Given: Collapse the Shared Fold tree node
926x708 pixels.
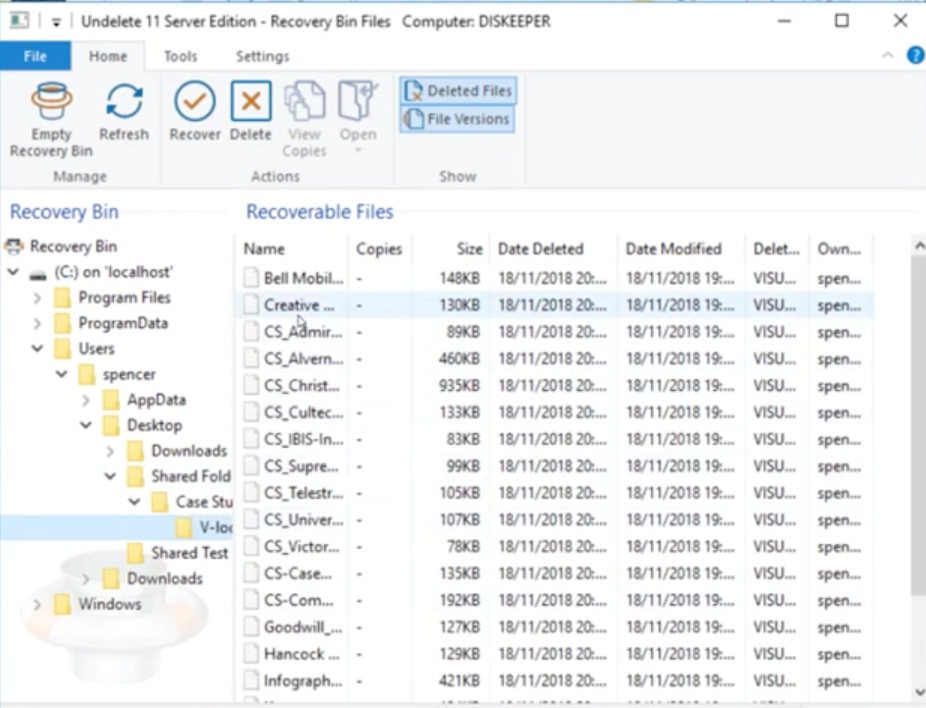Looking at the screenshot, I should click(110, 476).
